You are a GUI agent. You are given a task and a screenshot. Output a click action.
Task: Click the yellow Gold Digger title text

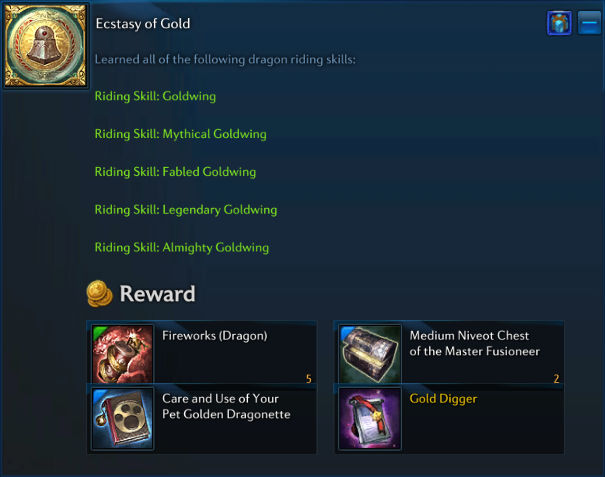pyautogui.click(x=443, y=399)
